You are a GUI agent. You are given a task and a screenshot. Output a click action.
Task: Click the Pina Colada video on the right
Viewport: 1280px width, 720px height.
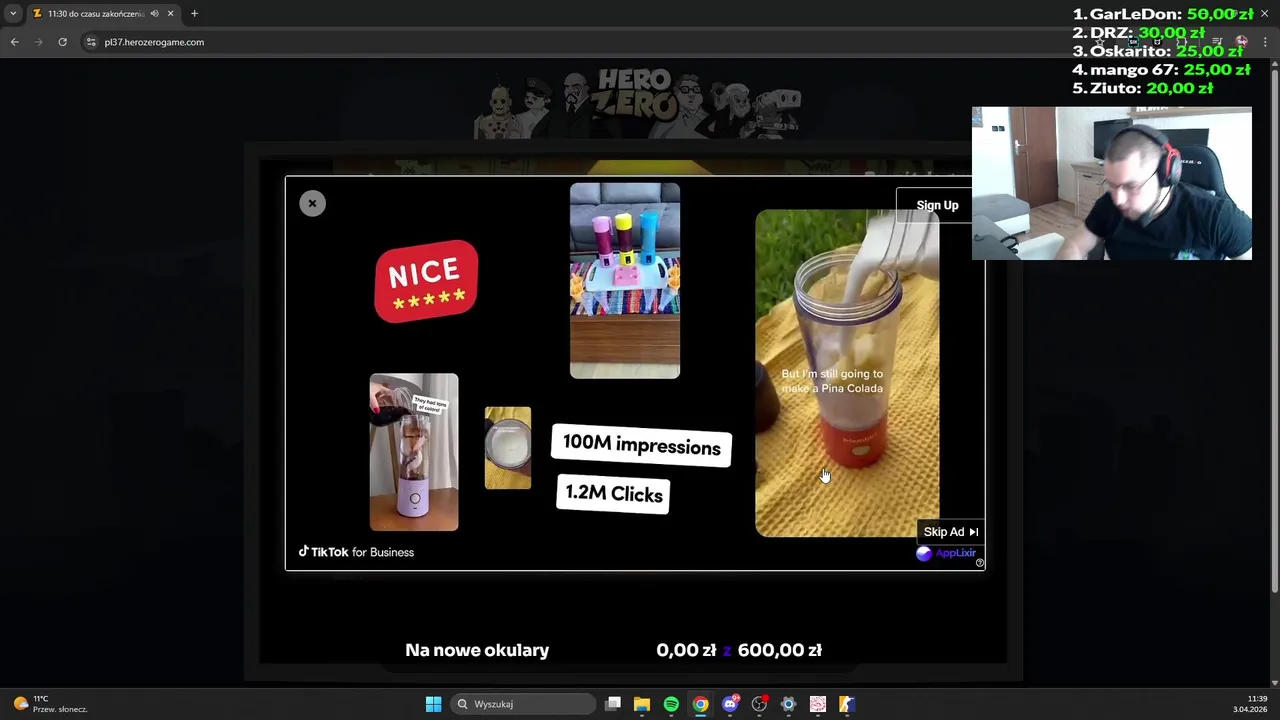coord(847,373)
